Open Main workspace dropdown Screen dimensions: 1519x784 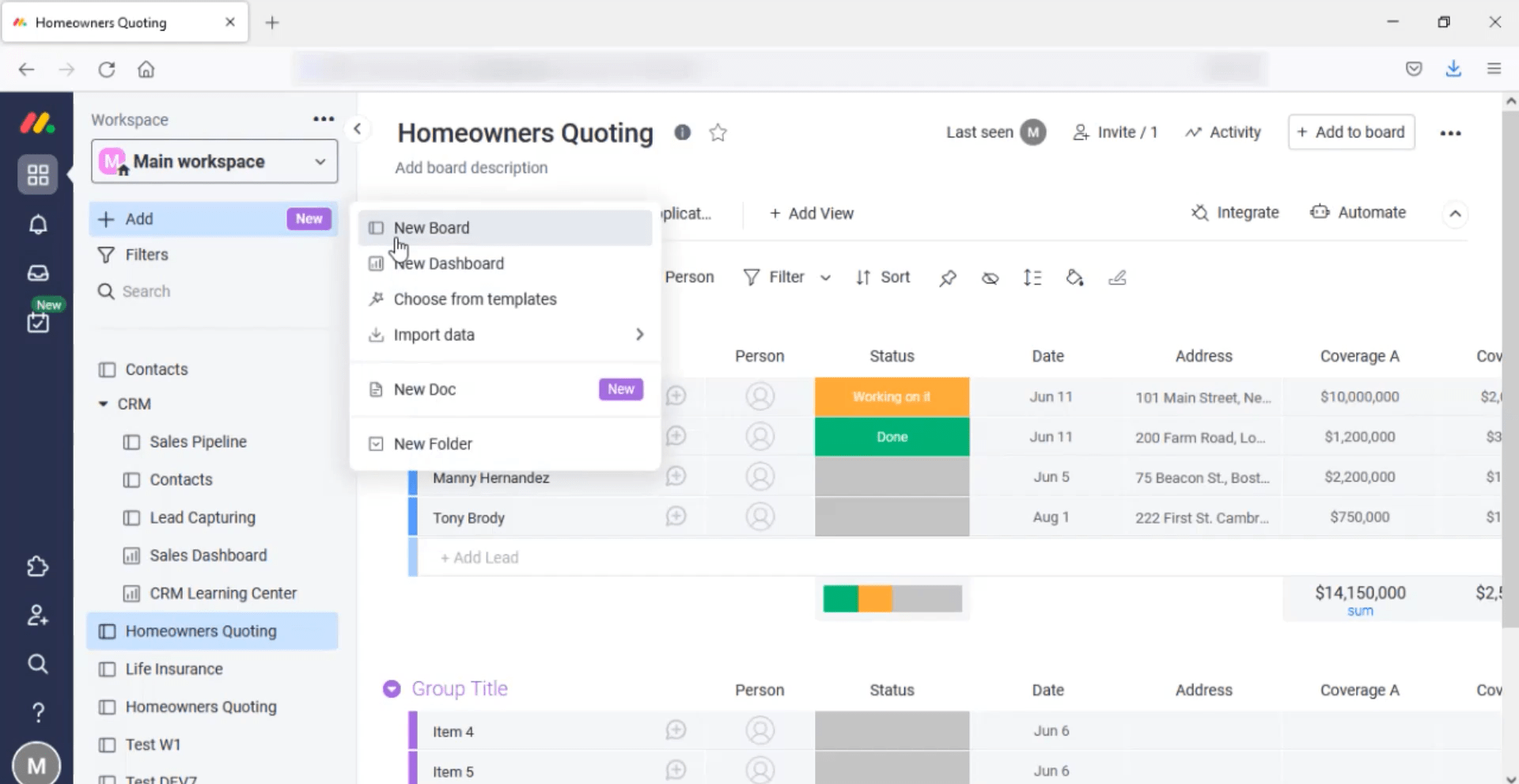coord(214,161)
